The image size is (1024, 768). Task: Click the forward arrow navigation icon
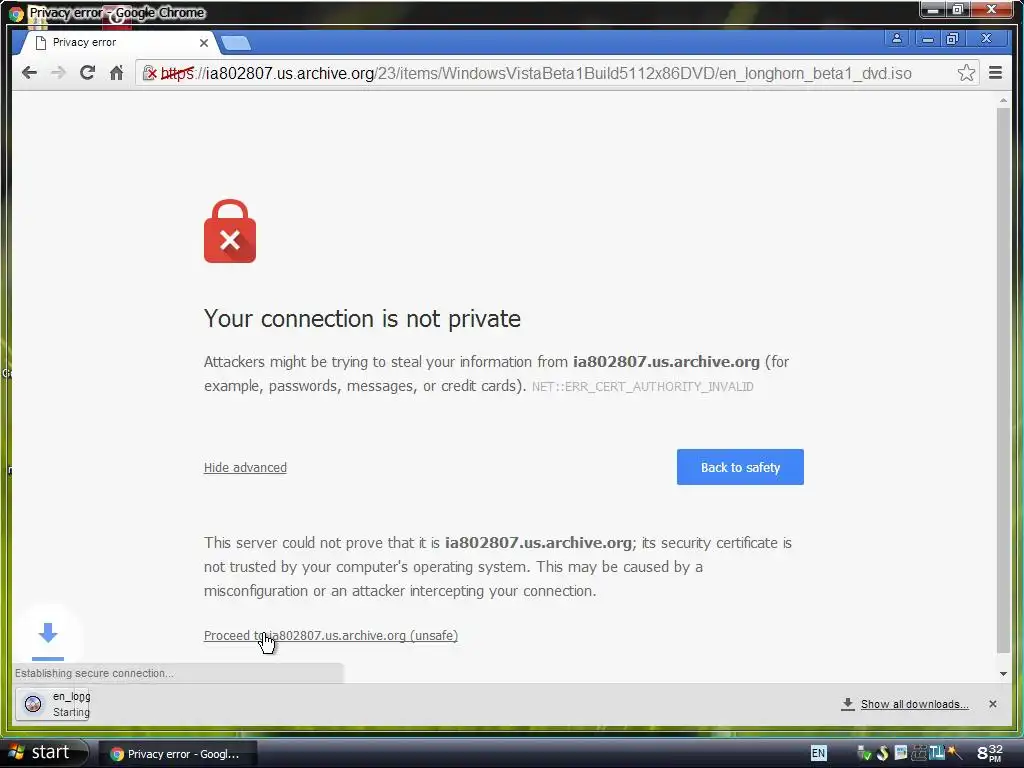point(58,72)
